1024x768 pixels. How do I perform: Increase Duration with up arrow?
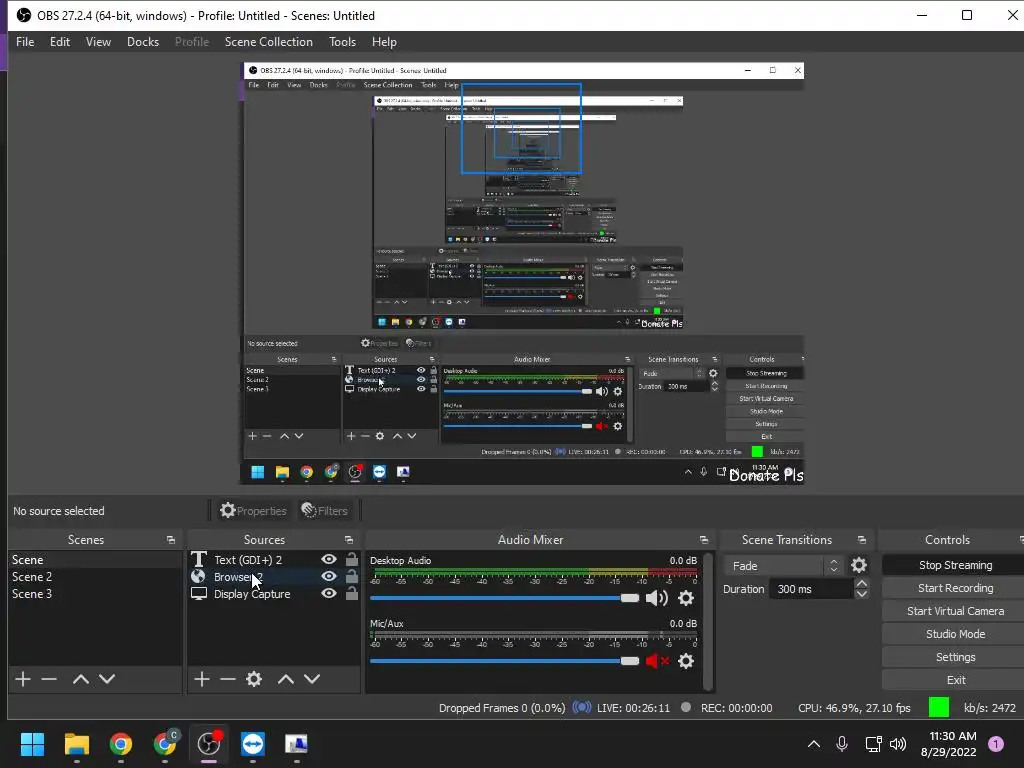coord(861,583)
